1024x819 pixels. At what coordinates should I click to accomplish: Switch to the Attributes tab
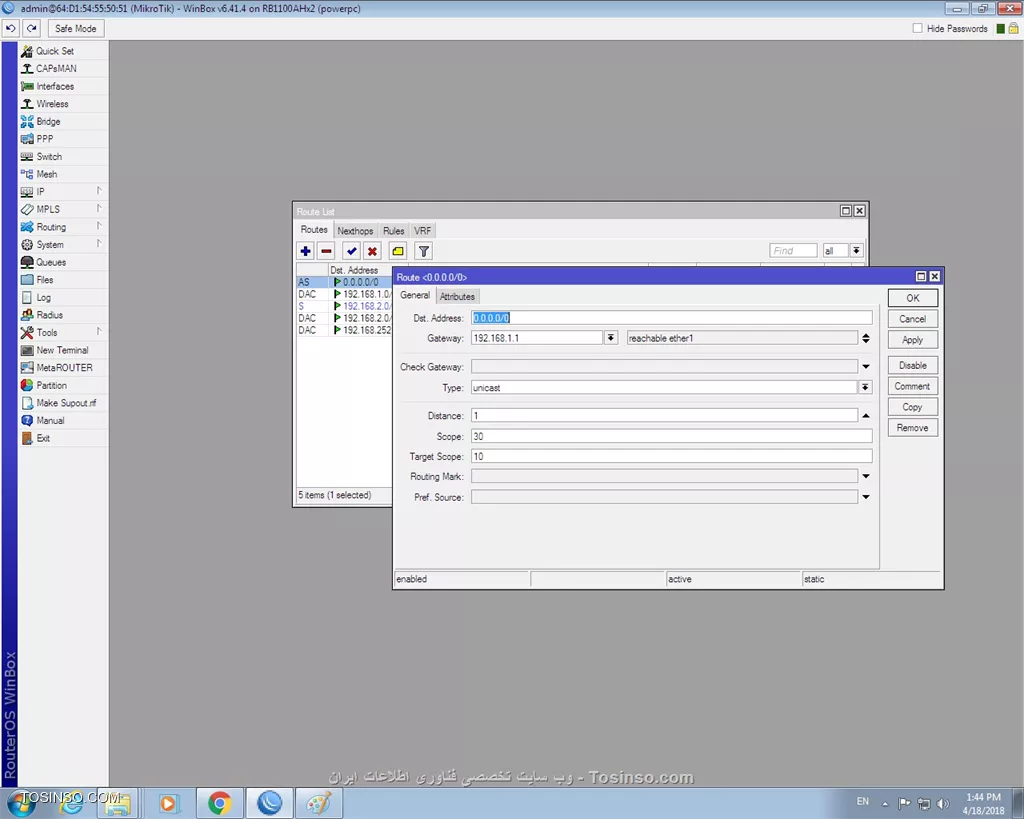coord(457,297)
